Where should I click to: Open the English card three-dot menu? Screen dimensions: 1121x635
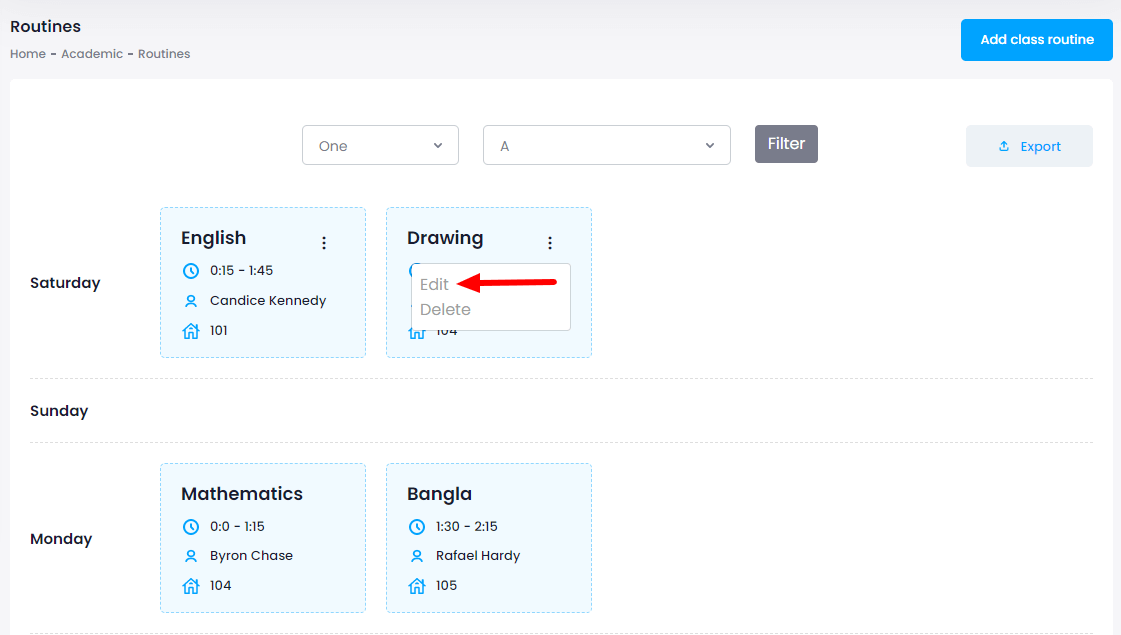point(323,243)
